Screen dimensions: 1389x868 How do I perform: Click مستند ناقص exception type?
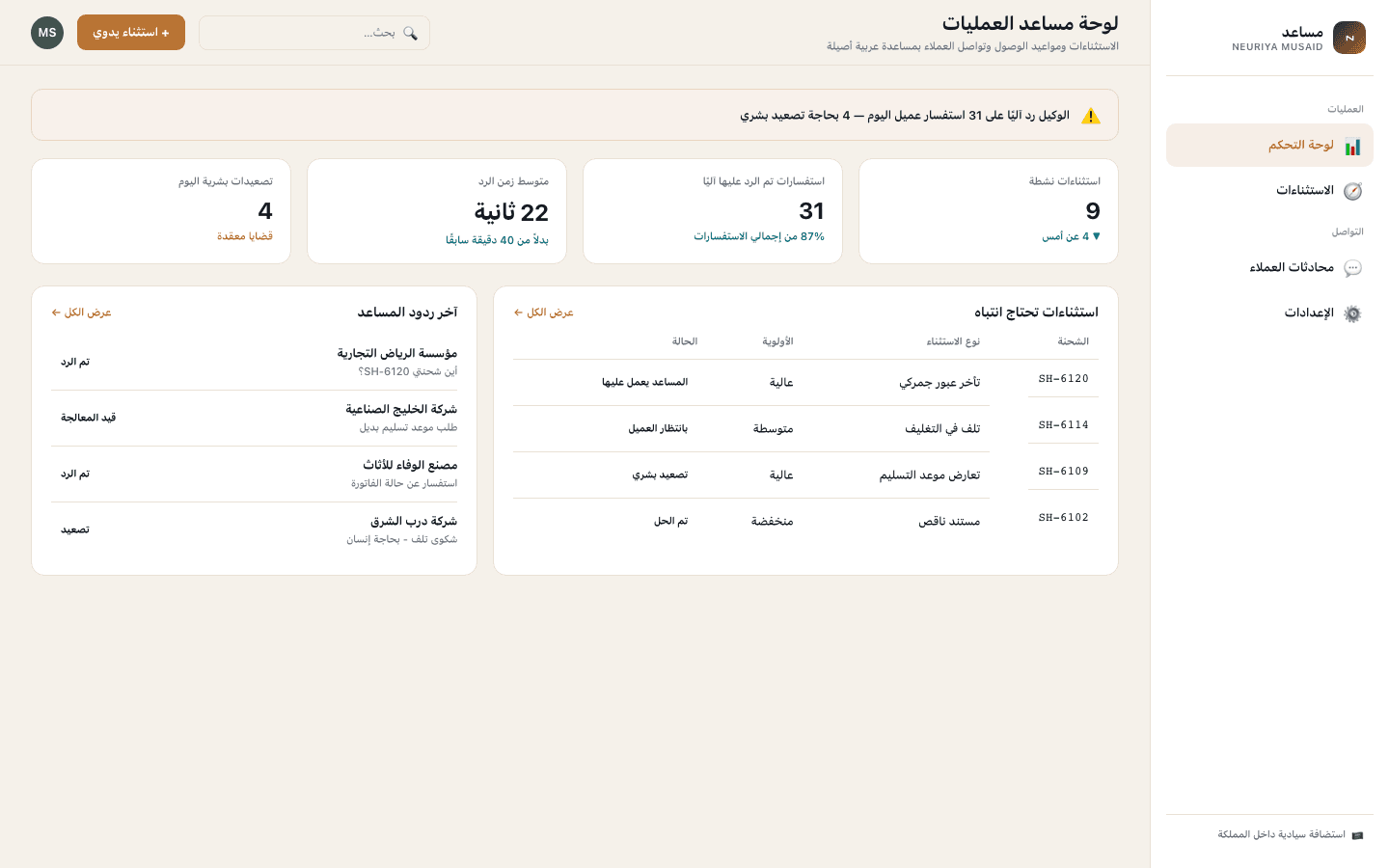949,522
